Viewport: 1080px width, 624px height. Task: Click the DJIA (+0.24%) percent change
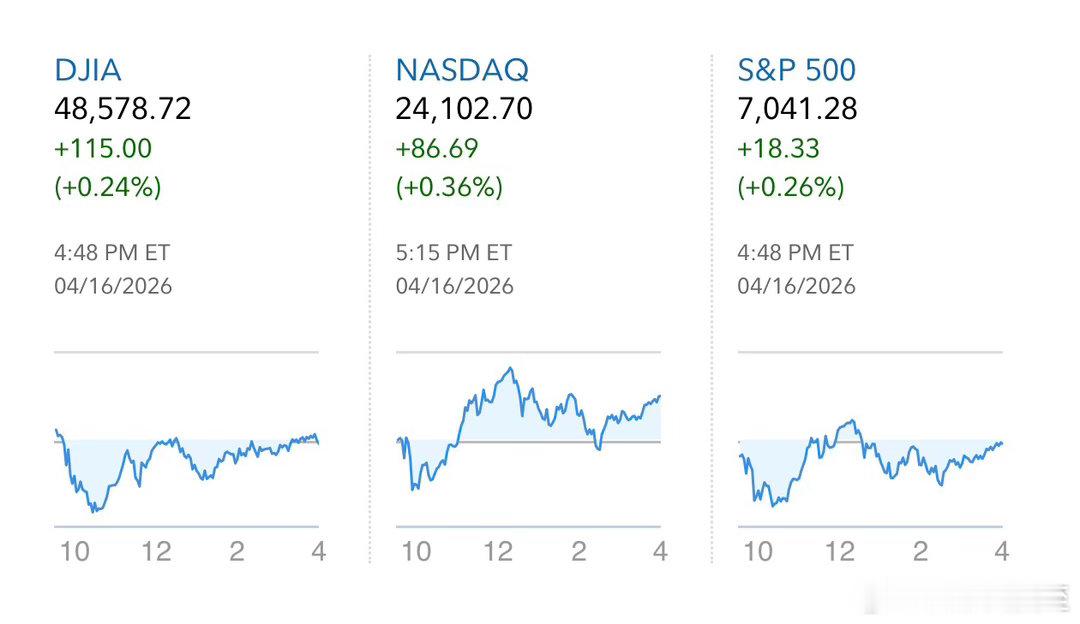click(x=108, y=187)
